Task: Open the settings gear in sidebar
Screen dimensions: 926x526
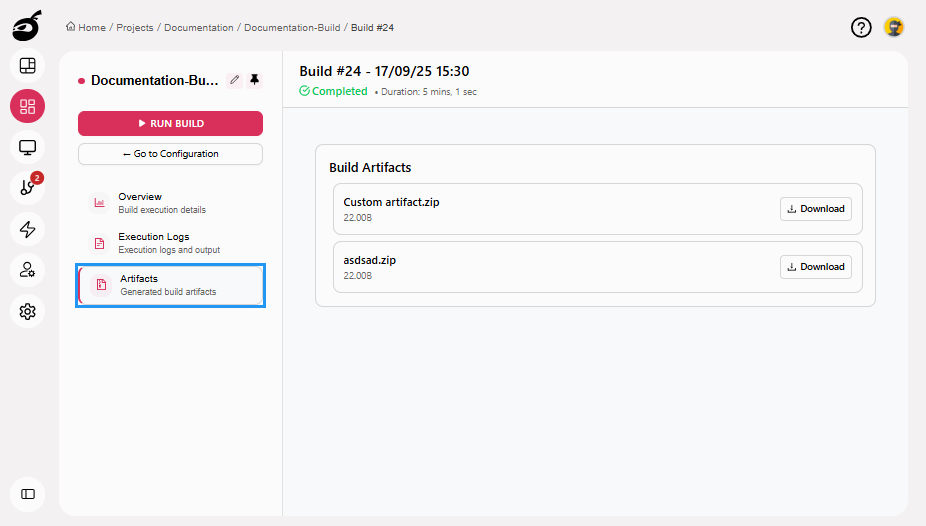Action: pos(27,311)
